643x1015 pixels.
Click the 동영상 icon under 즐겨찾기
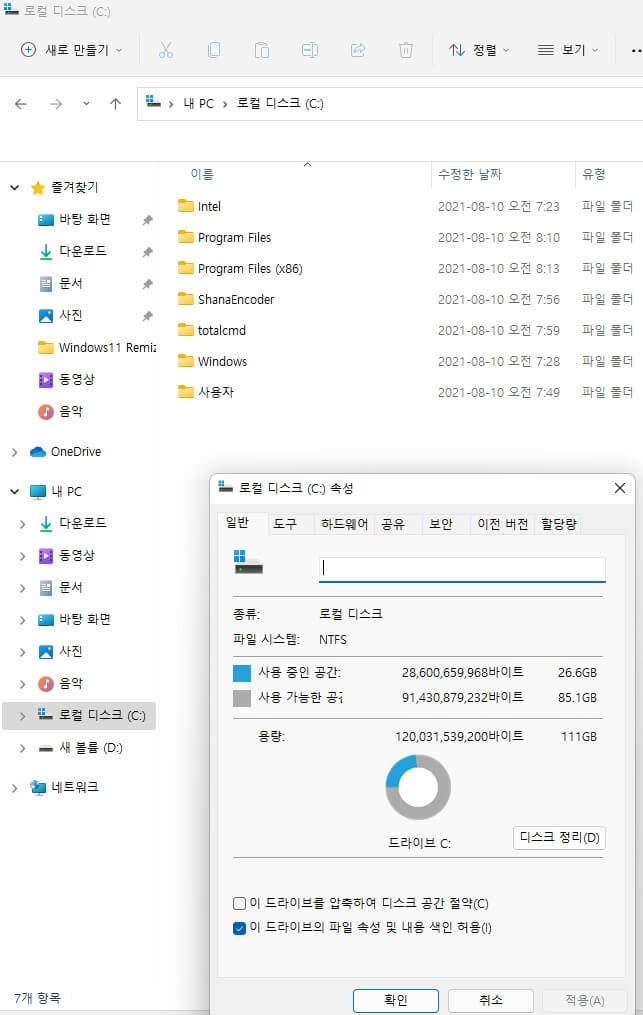click(45, 379)
